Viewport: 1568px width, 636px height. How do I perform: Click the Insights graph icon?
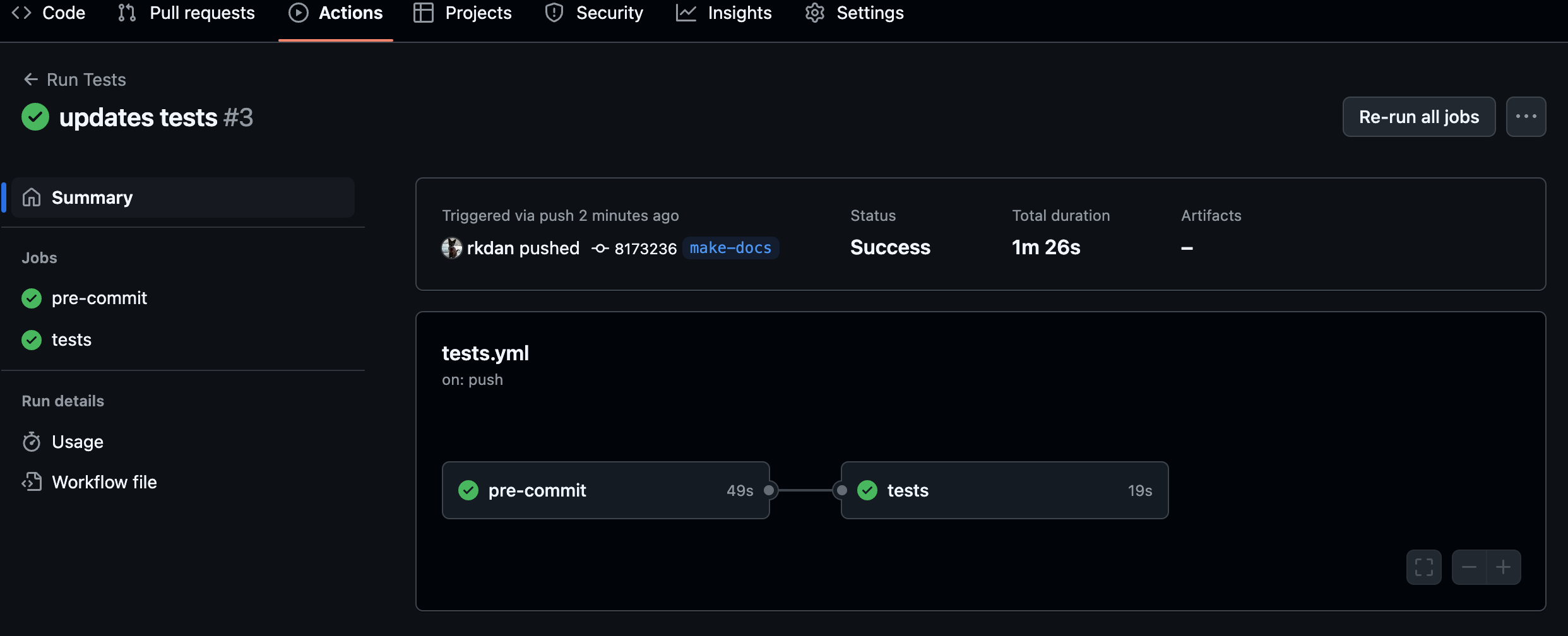point(686,13)
